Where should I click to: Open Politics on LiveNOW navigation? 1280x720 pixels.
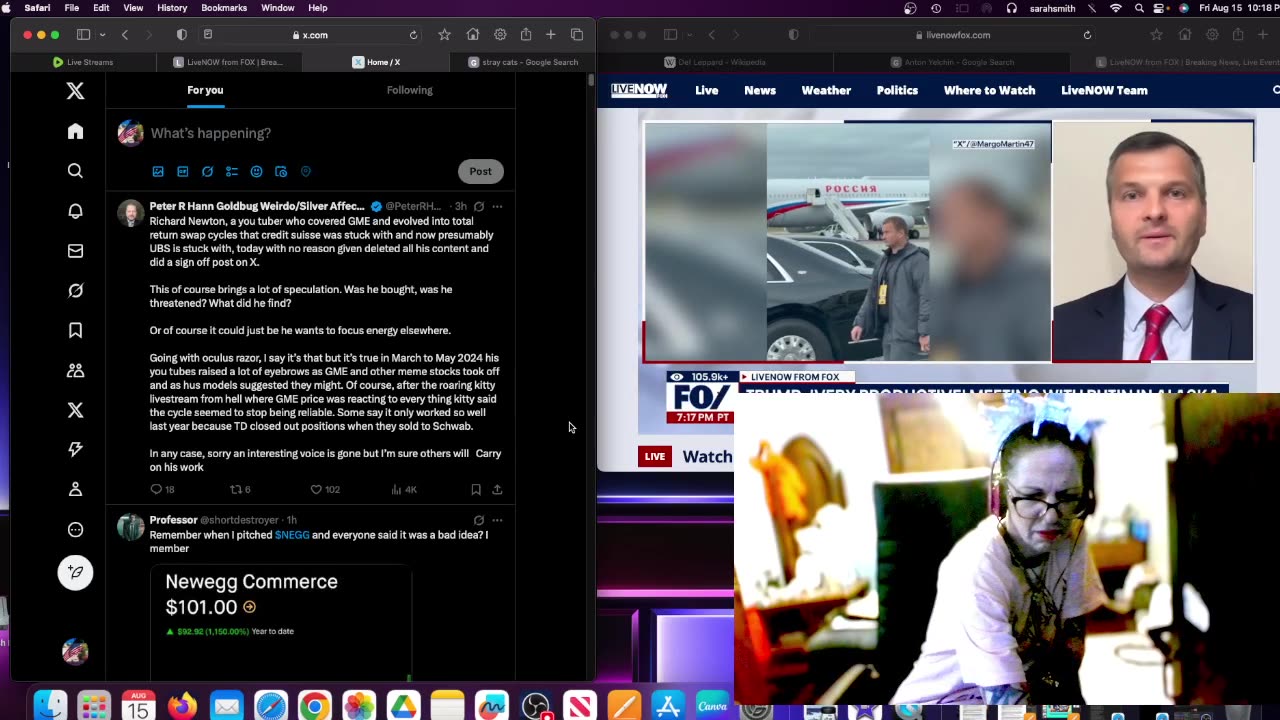pos(897,90)
